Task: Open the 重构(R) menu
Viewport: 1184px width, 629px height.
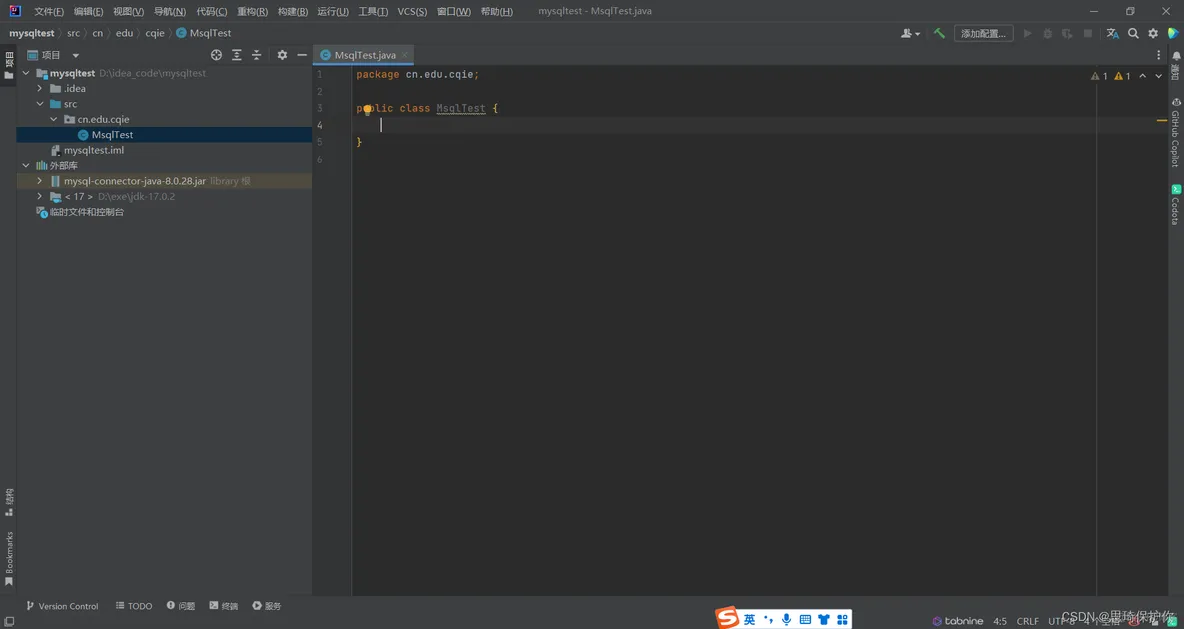Action: click(x=252, y=11)
